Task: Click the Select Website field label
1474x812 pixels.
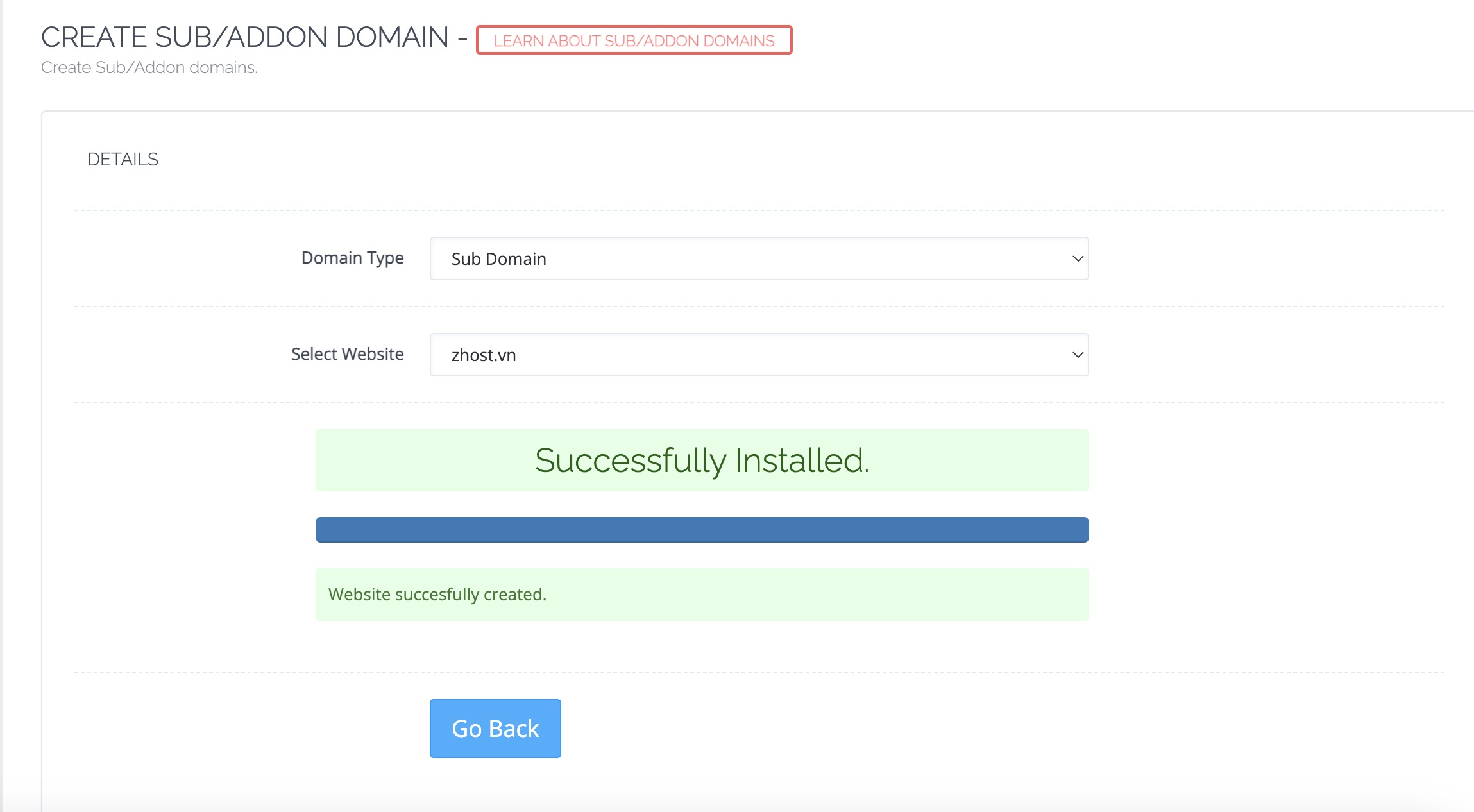Action: (x=347, y=354)
